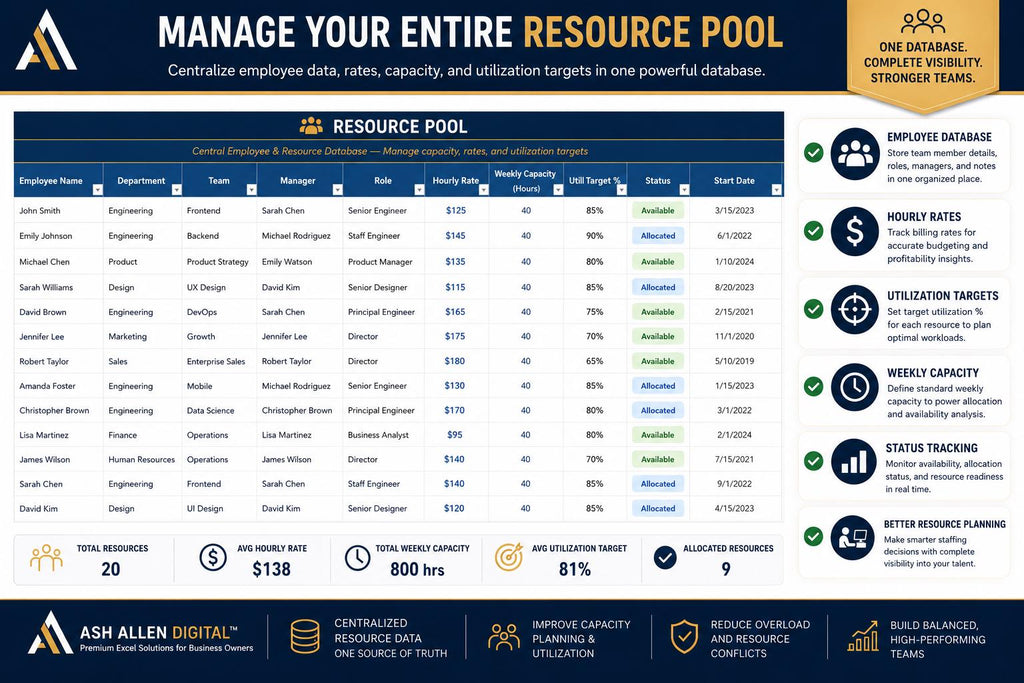Screen dimensions: 1024x683
Task: Select the $138 average hourly rate value
Action: pyautogui.click(x=272, y=569)
